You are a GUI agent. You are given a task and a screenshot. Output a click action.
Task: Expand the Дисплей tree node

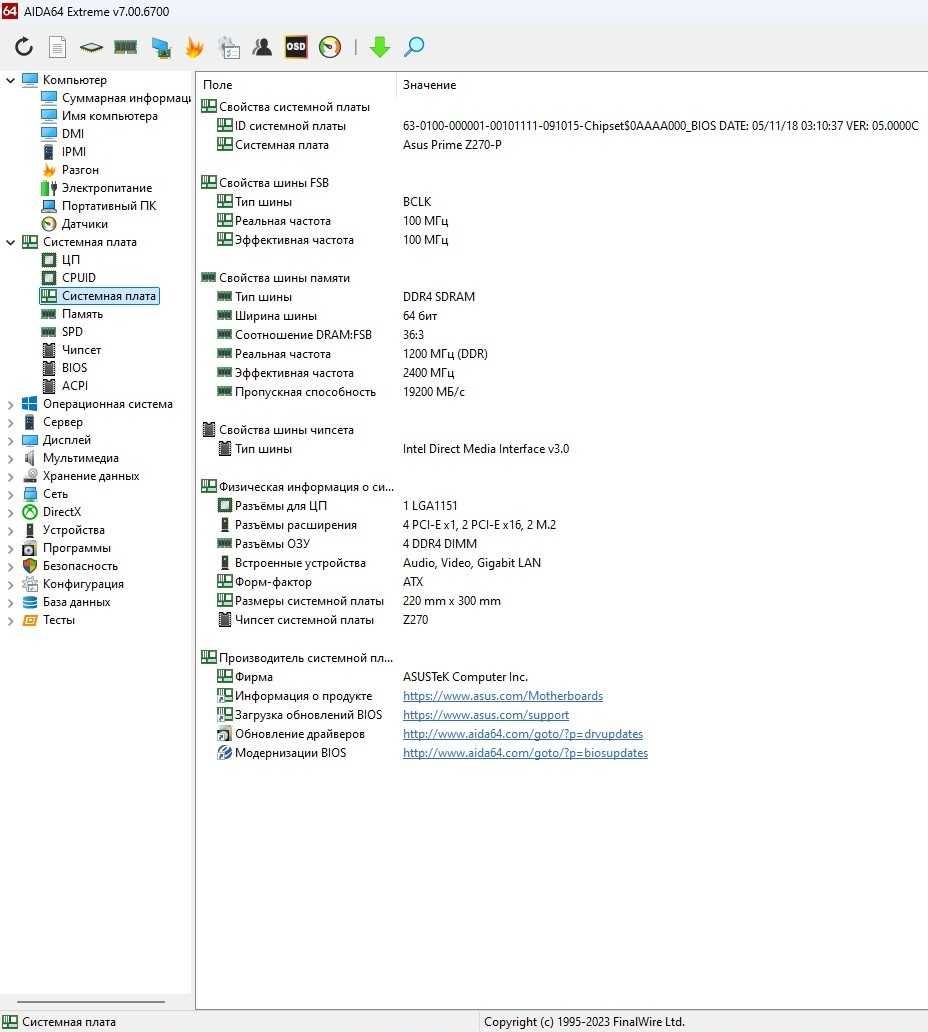[x=11, y=440]
